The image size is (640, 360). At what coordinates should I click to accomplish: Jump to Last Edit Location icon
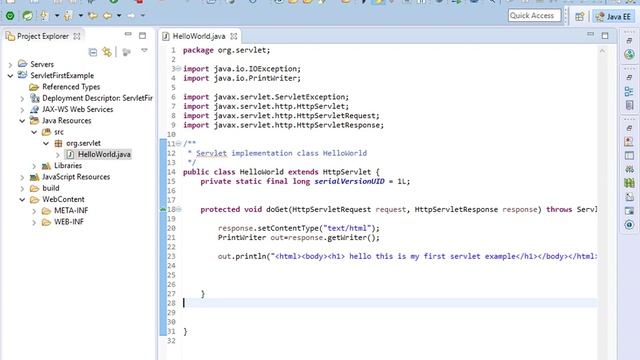pos(93,16)
